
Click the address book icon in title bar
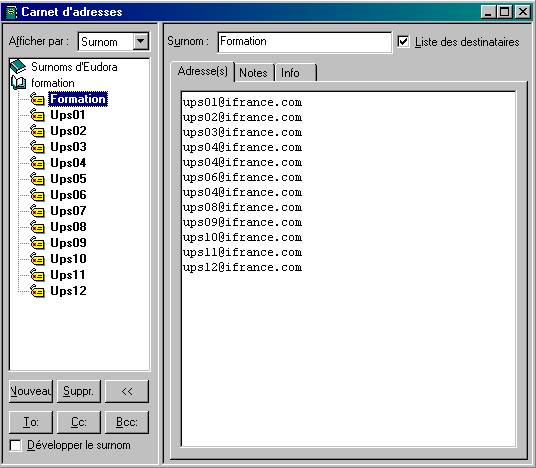(x=11, y=12)
